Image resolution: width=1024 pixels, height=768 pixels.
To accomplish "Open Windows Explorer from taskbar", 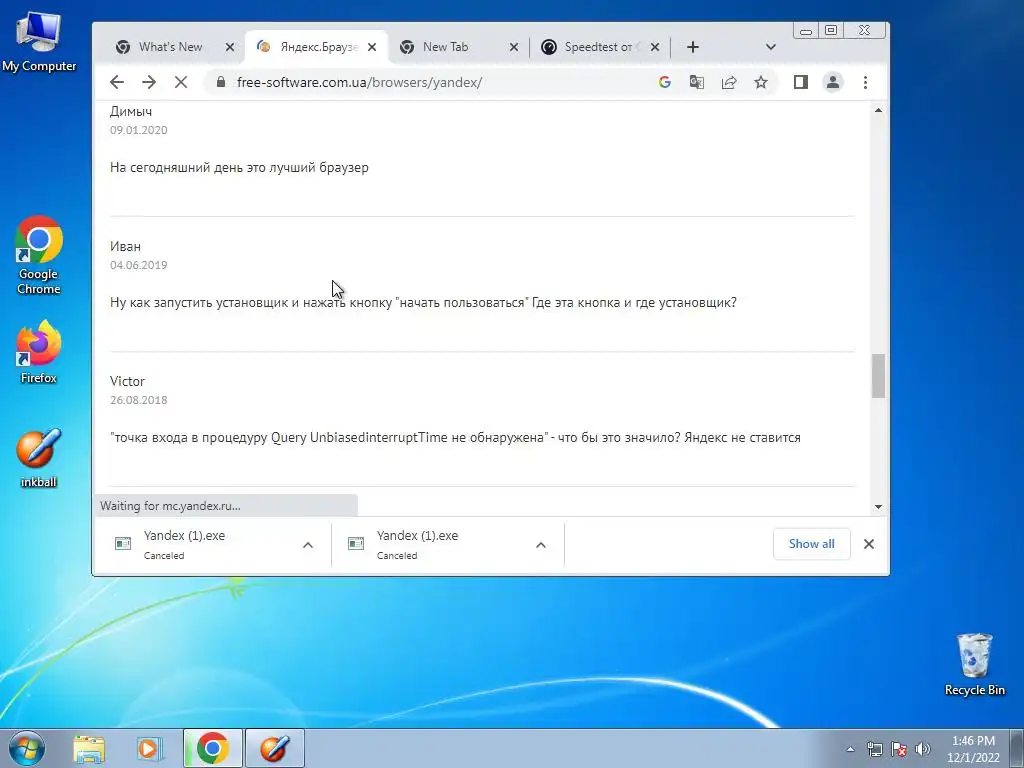I will pyautogui.click(x=89, y=748).
